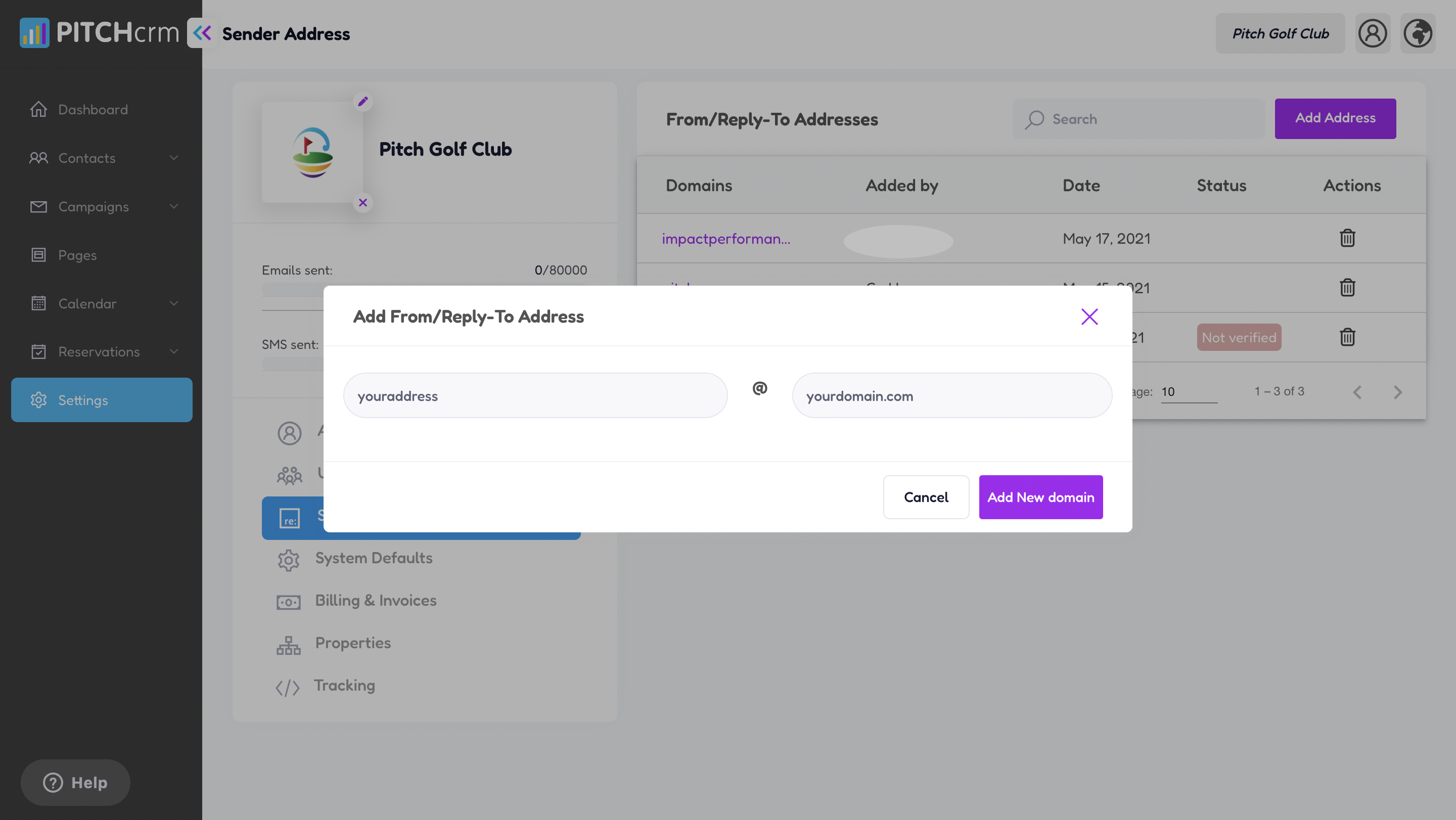Click the Billing & Invoices money icon
Image resolution: width=1456 pixels, height=820 pixels.
tap(288, 602)
